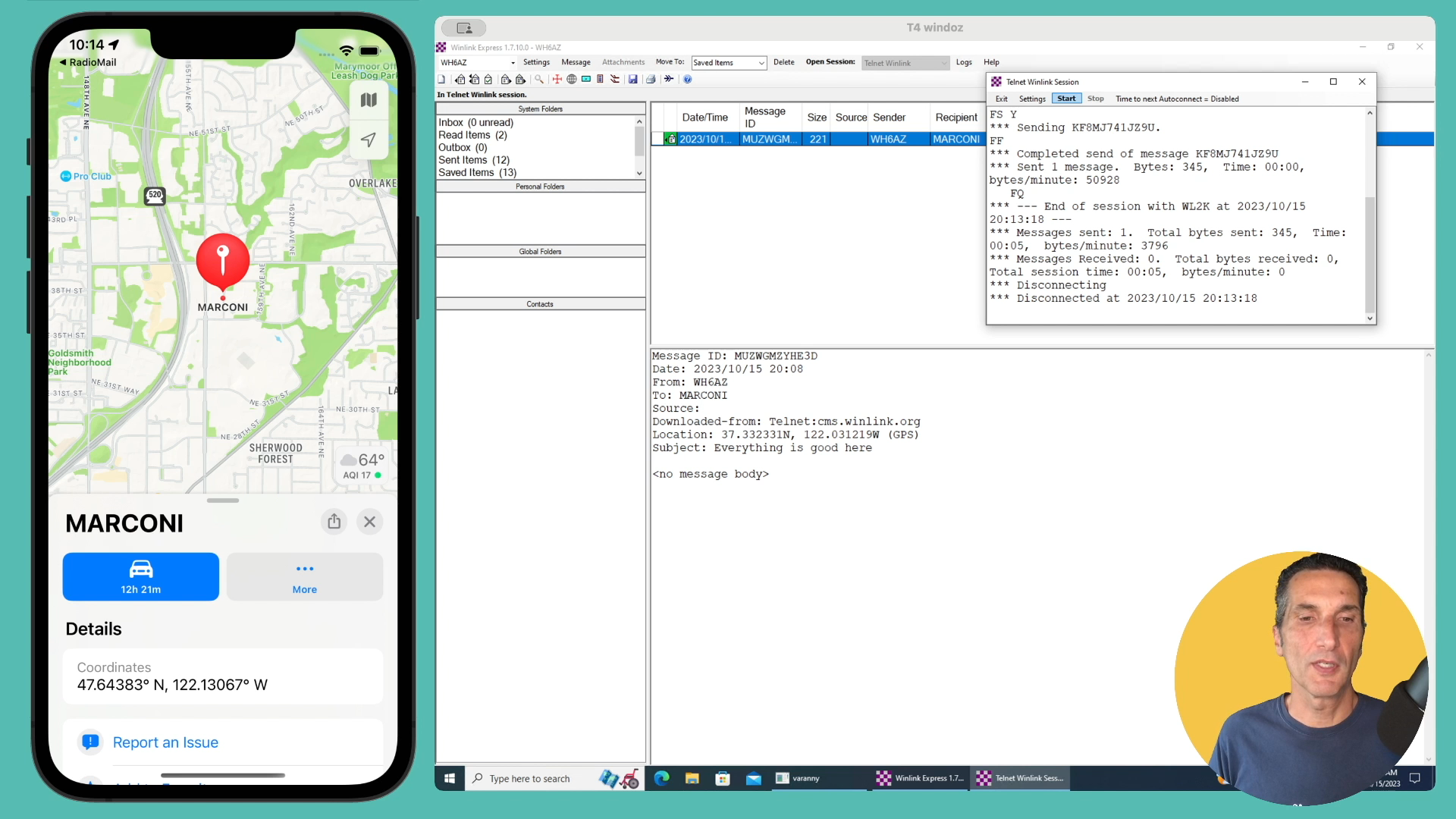Viewport: 1456px width, 819px height.
Task: Tap the location arrow icon on phone map
Action: point(369,140)
